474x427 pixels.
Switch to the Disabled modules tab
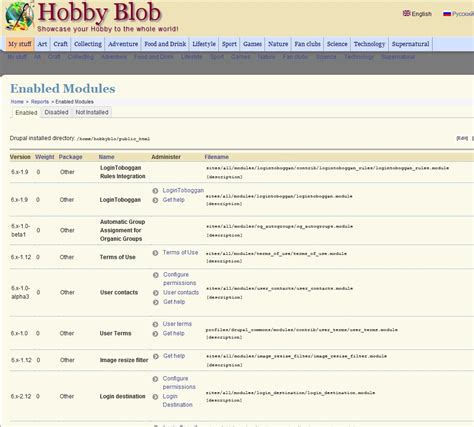point(56,112)
